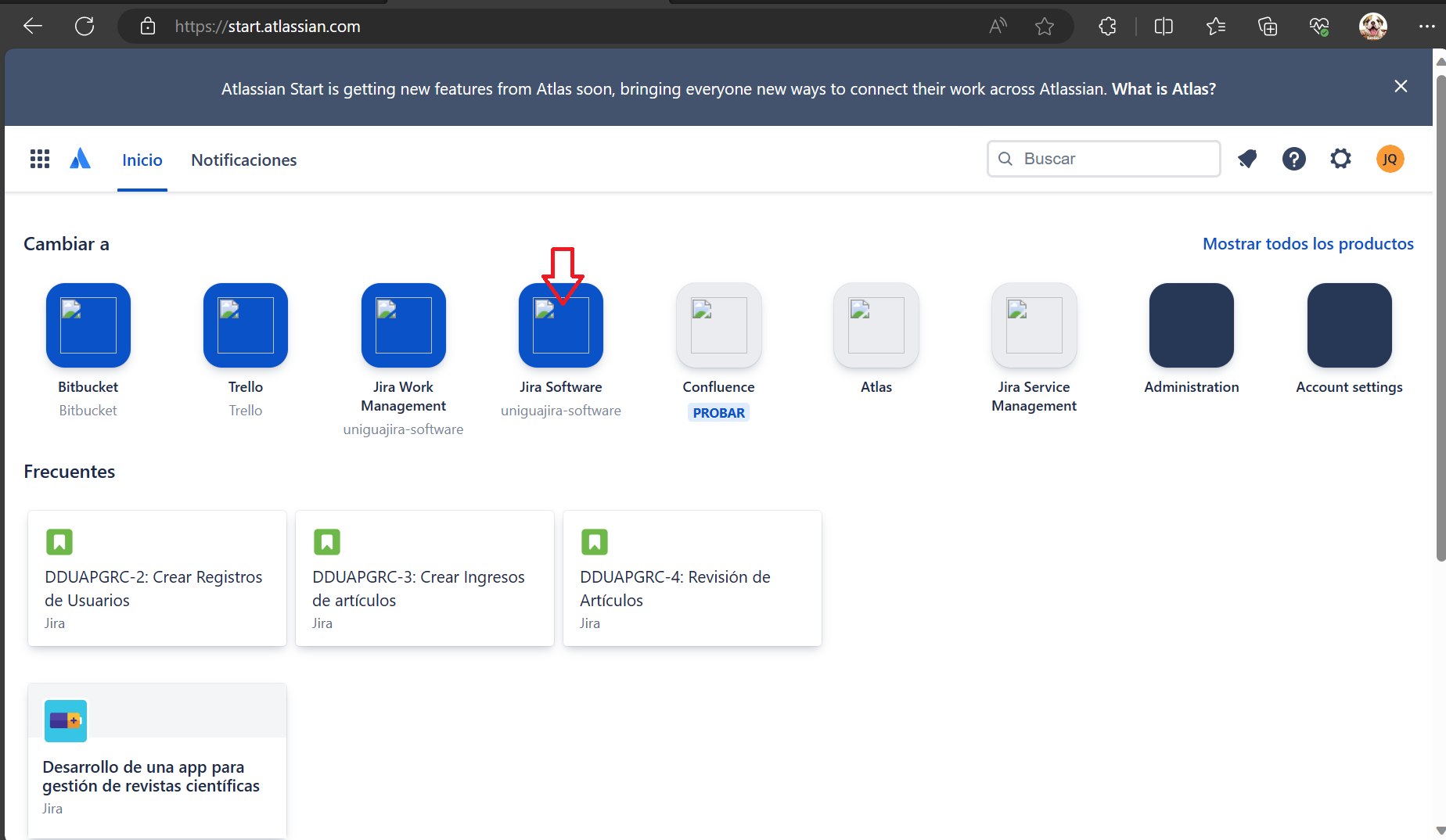
Task: Dismiss the Atlas announcement banner
Action: 1401,86
